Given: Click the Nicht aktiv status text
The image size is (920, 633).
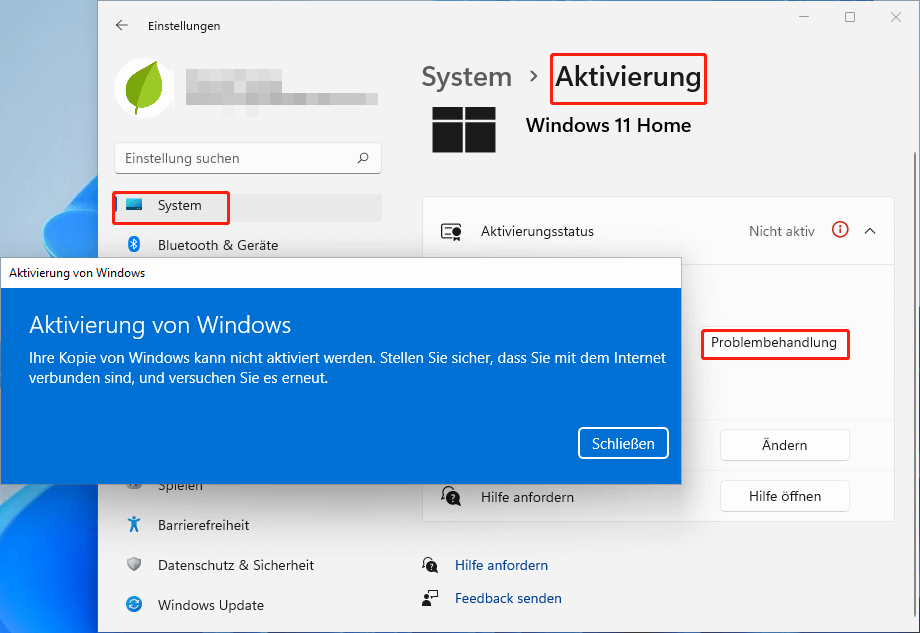Looking at the screenshot, I should (782, 231).
